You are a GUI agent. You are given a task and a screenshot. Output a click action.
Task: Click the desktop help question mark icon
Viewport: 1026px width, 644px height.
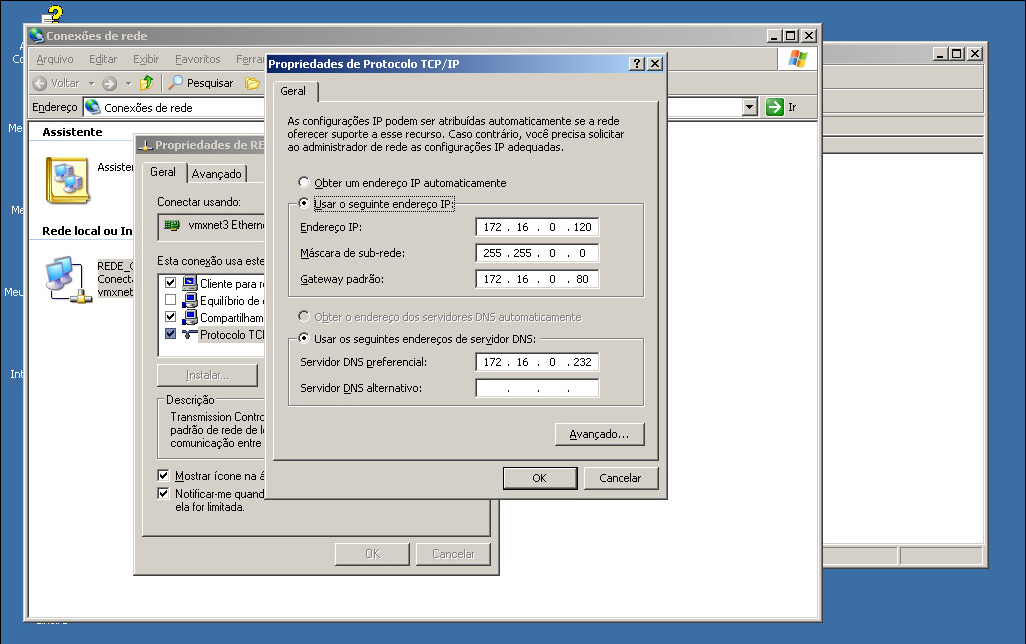[x=54, y=14]
